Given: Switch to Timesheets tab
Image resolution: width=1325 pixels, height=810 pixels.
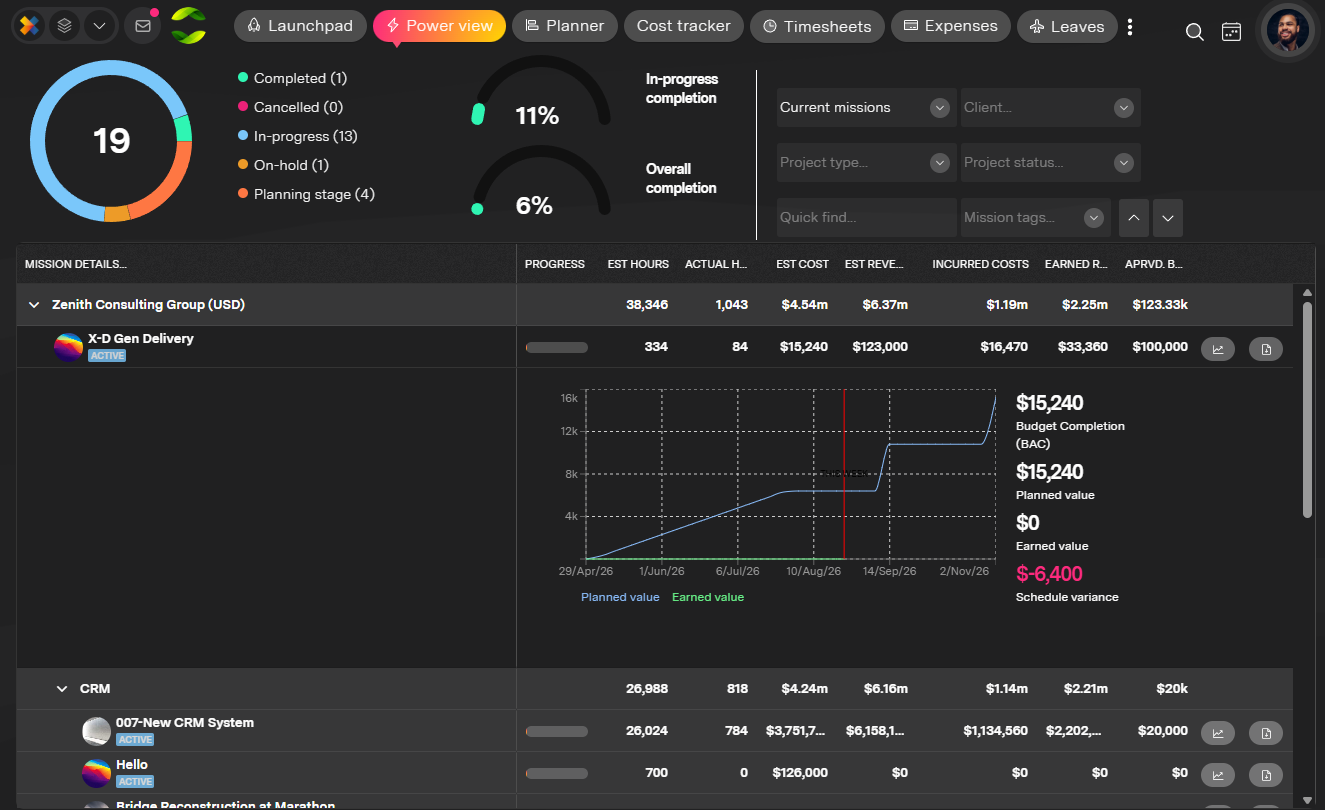Looking at the screenshot, I should (817, 26).
